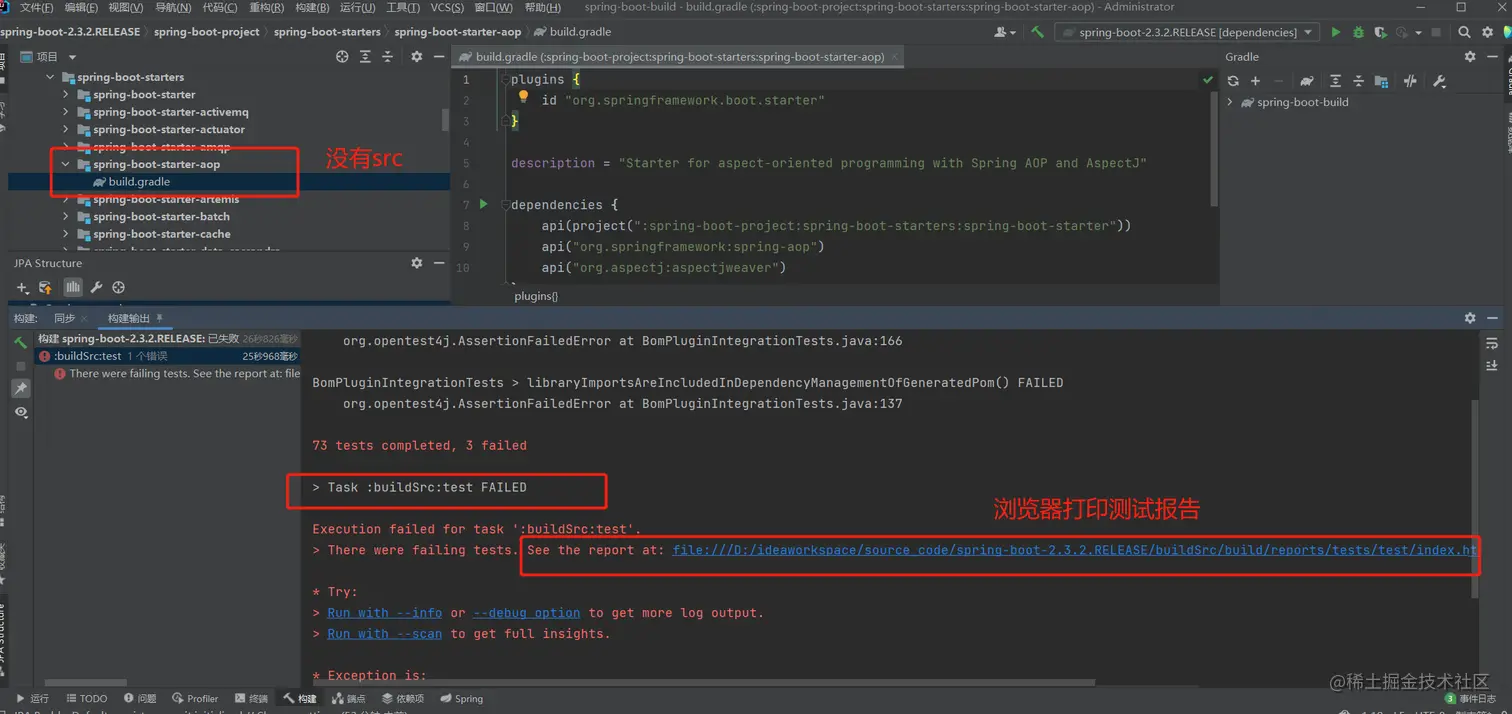Fold the plugins block at line 1
Image resolution: width=1512 pixels, height=714 pixels.
pyautogui.click(x=506, y=79)
